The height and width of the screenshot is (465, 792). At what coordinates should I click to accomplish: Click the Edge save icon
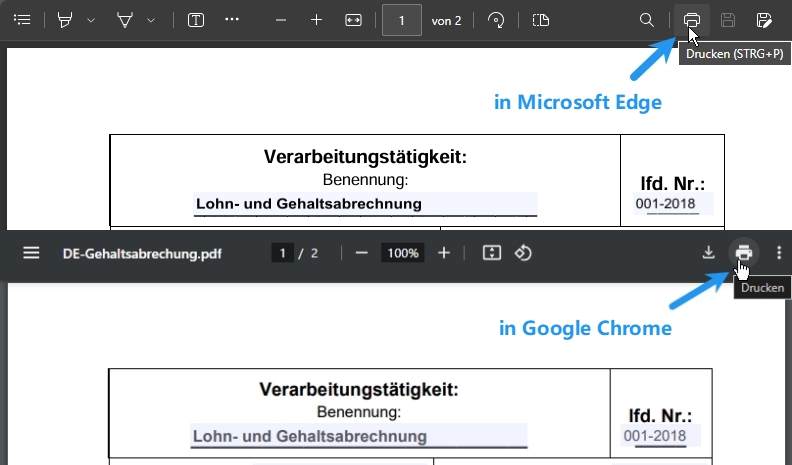point(728,20)
